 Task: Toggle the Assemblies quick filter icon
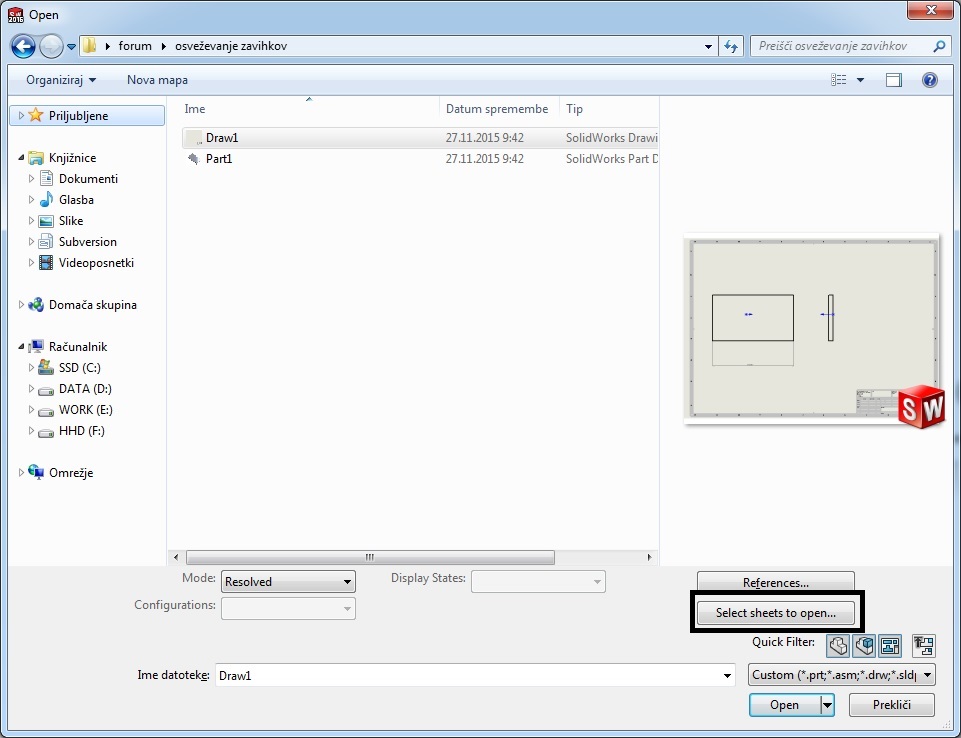[864, 645]
